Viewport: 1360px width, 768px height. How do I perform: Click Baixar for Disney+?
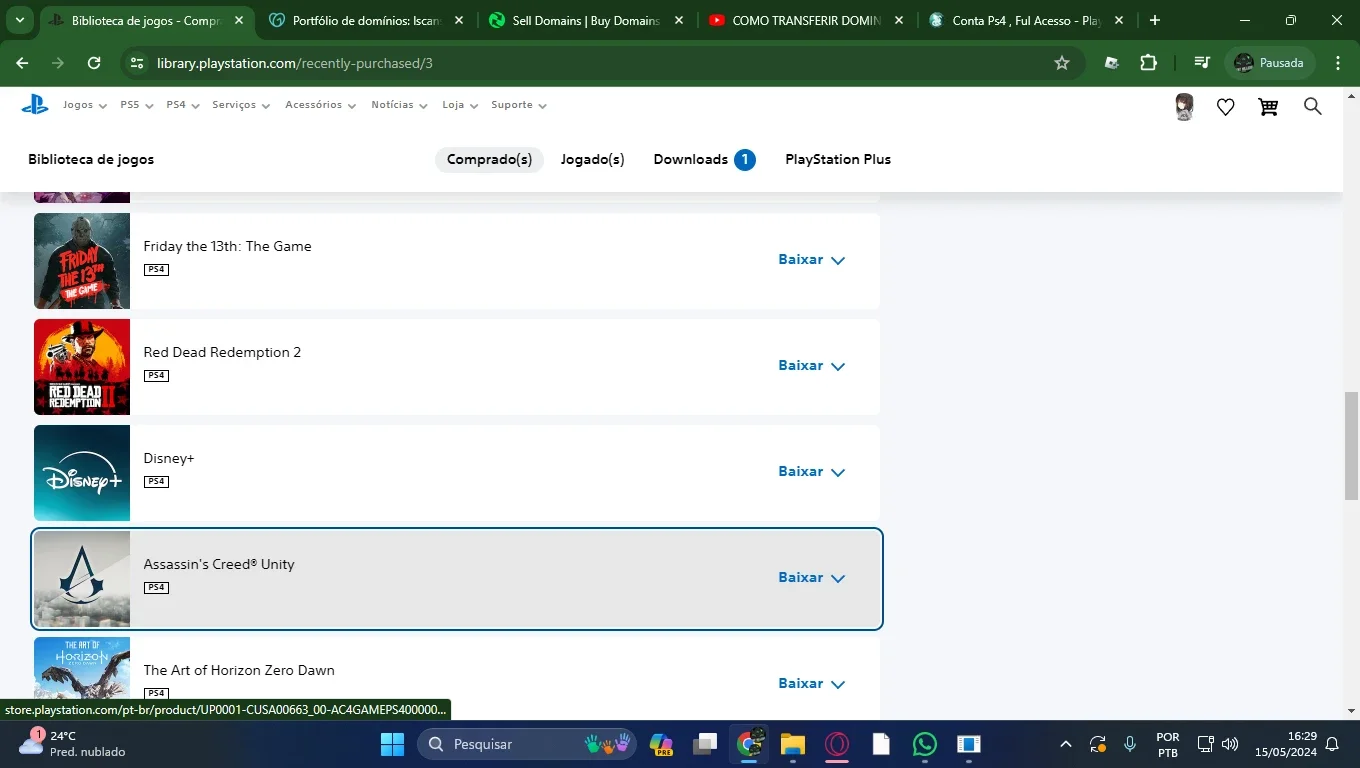click(x=812, y=472)
